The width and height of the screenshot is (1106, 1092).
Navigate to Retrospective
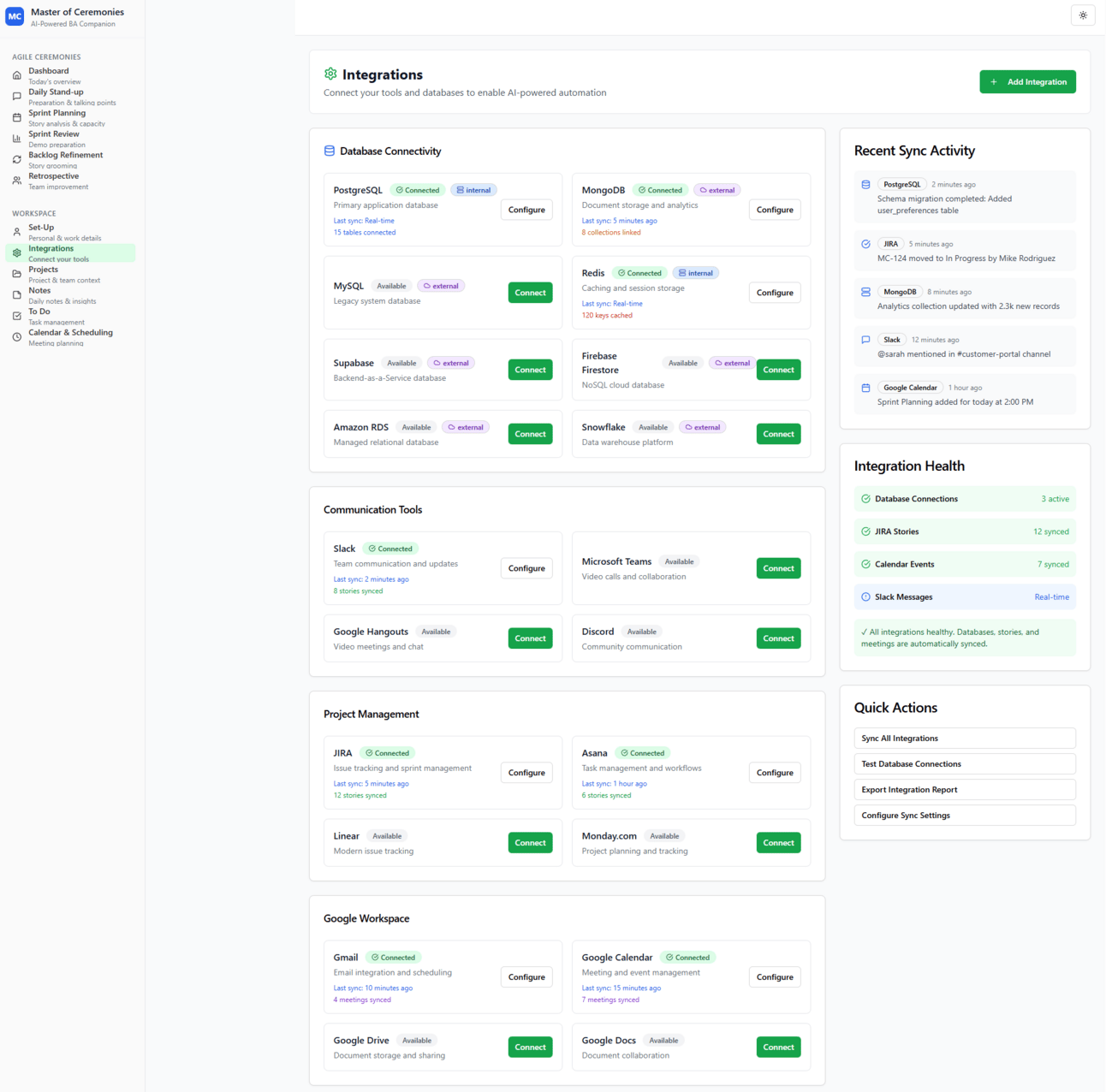tap(70, 181)
